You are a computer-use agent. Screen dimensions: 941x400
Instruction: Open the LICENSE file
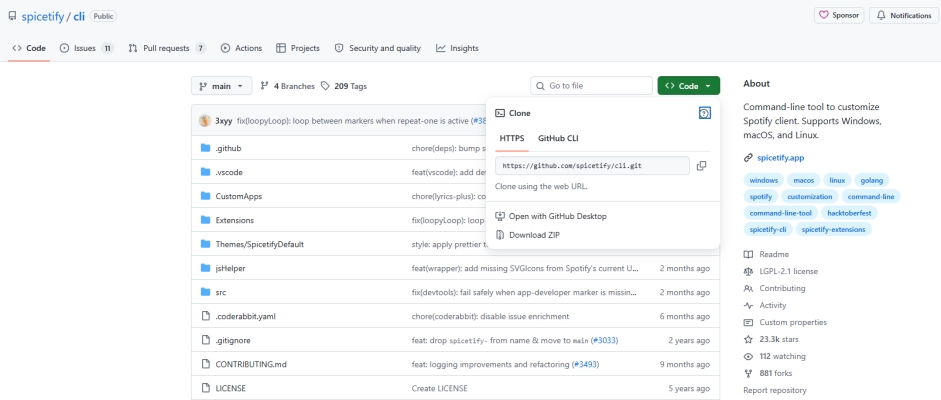(230, 388)
